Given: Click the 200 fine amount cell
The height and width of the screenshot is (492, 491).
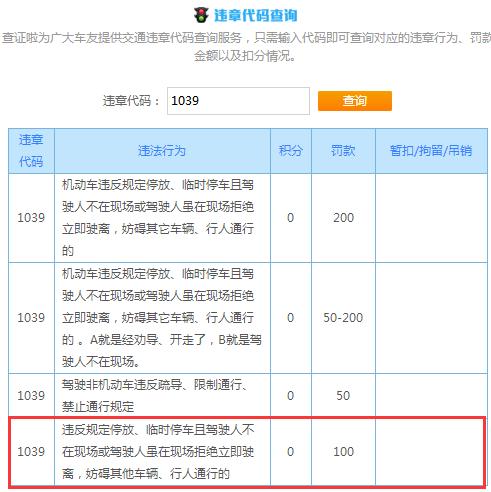Looking at the screenshot, I should (x=343, y=218).
